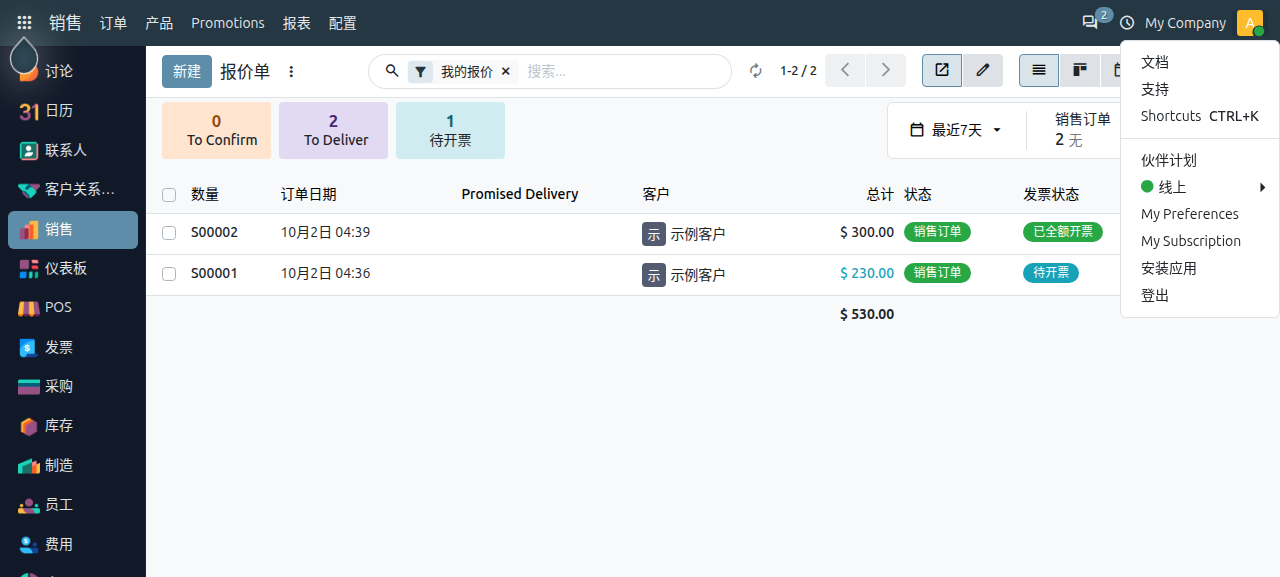Check the box for order S00002
1280x577 pixels.
(169, 233)
